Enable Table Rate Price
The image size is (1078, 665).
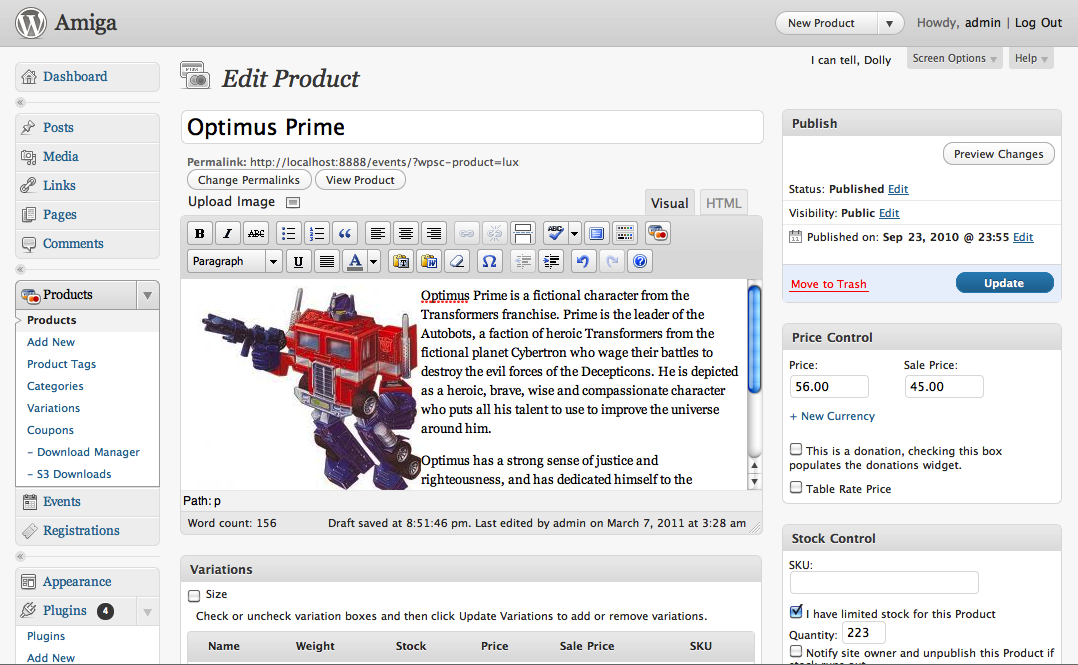pos(796,488)
